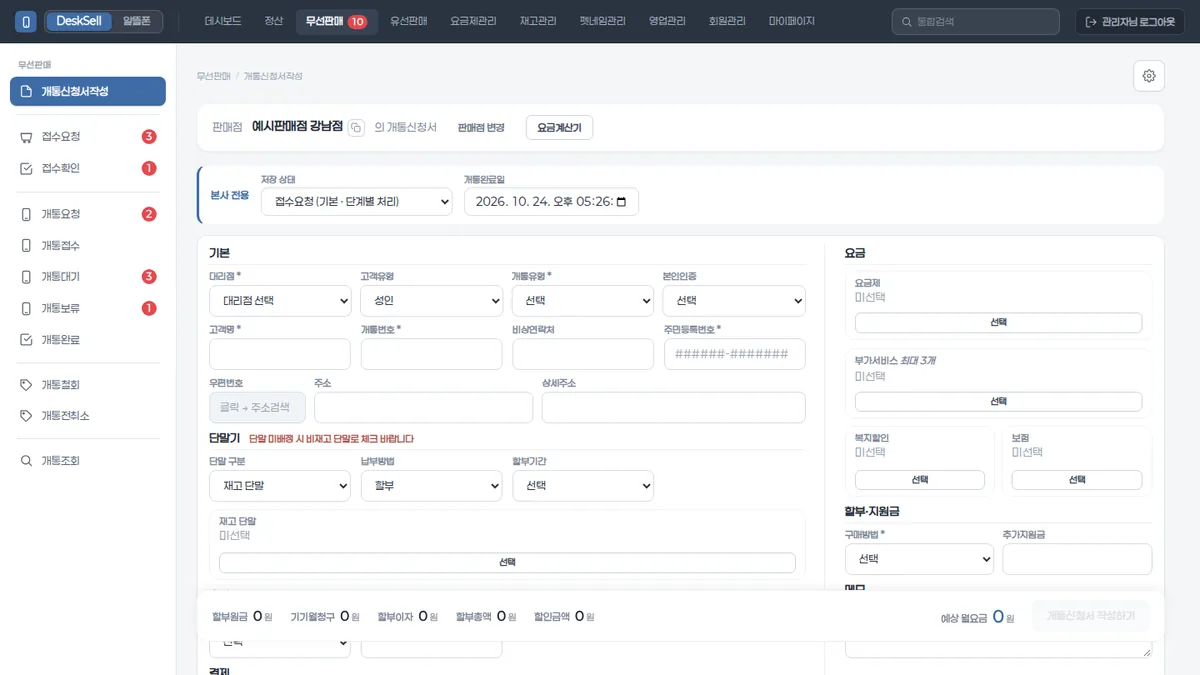
Task: Focus the 상세주소 input field
Action: click(673, 407)
